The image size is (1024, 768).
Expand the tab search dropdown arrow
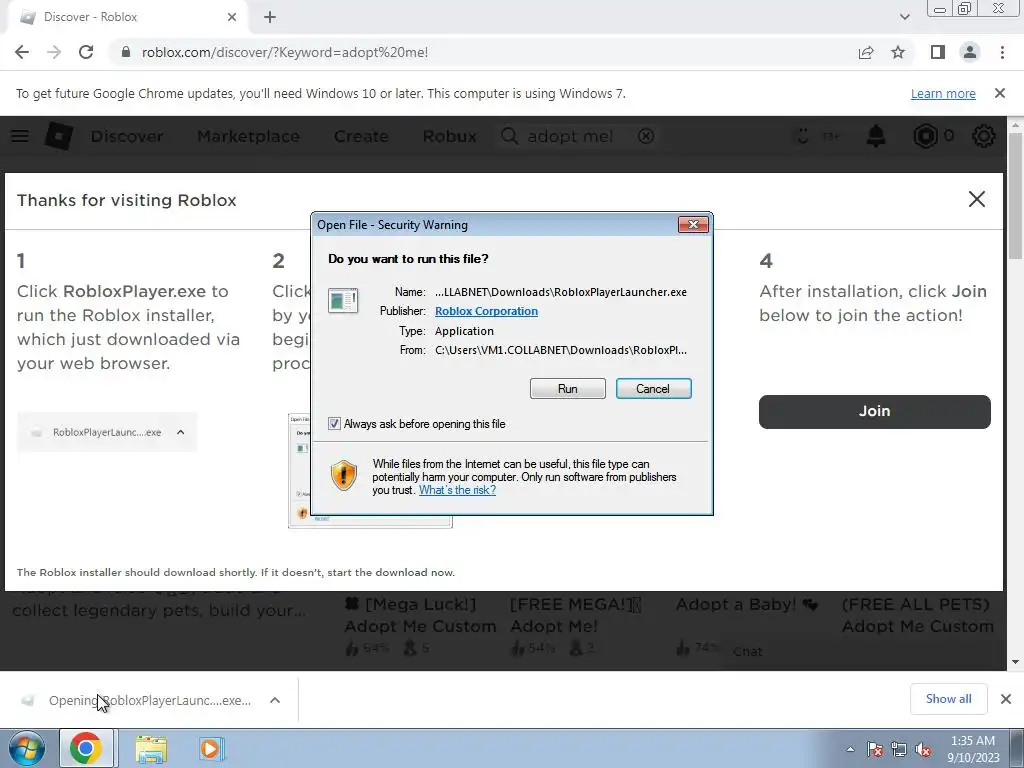[x=904, y=17]
